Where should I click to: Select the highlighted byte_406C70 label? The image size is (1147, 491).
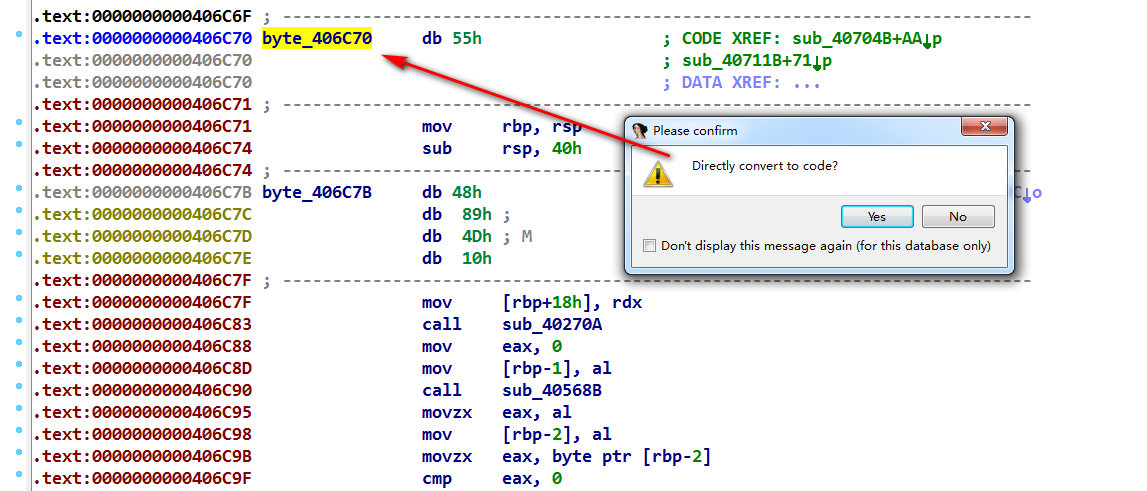click(317, 38)
